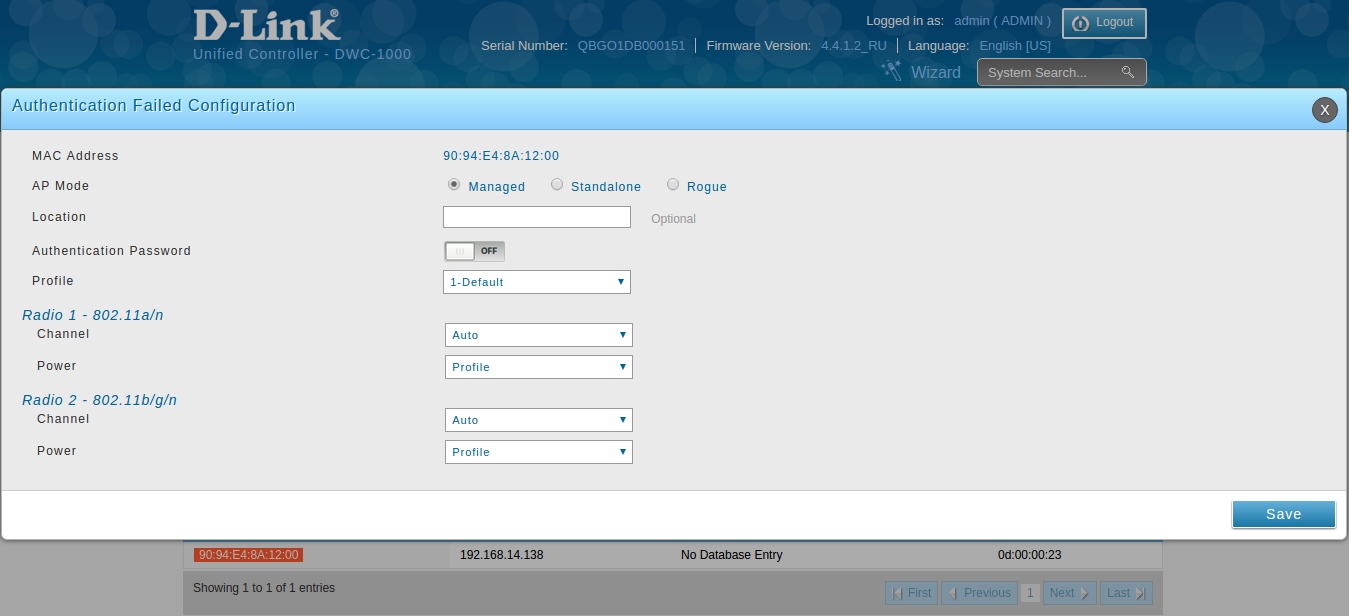Open the Profile dropdown

click(x=536, y=282)
